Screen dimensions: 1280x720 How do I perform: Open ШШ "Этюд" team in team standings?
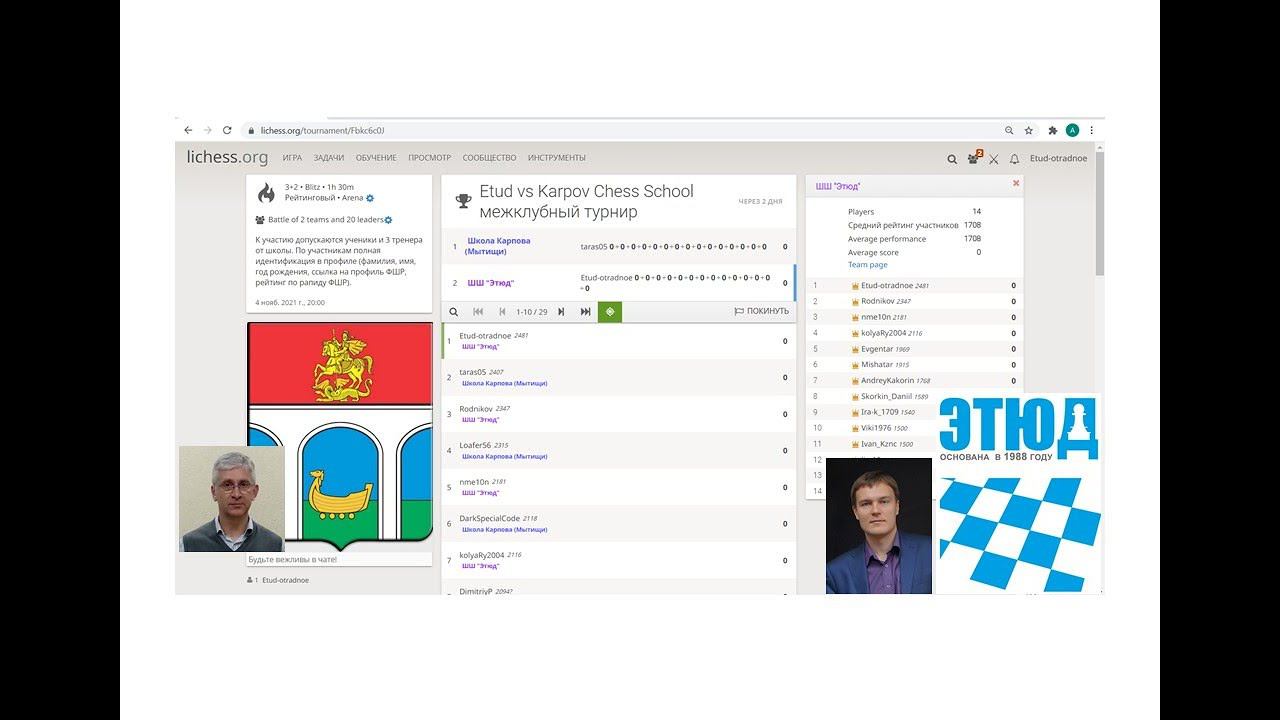[491, 283]
